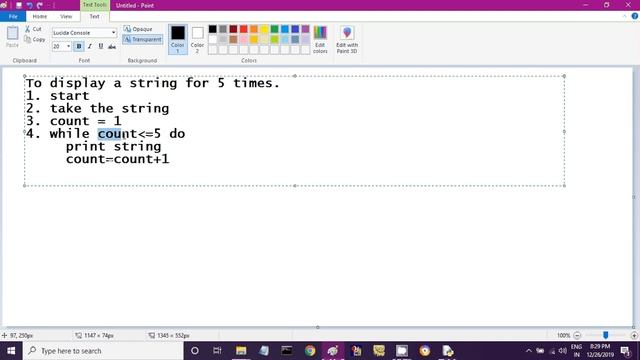This screenshot has width=640, height=360.
Task: Open Google Chrome from the taskbar
Action: pos(310,351)
